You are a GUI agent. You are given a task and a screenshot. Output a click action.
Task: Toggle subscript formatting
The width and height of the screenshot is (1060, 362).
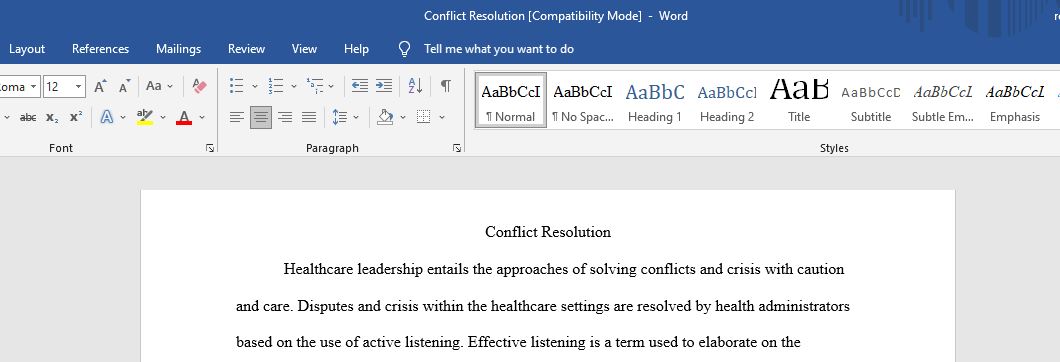point(52,117)
